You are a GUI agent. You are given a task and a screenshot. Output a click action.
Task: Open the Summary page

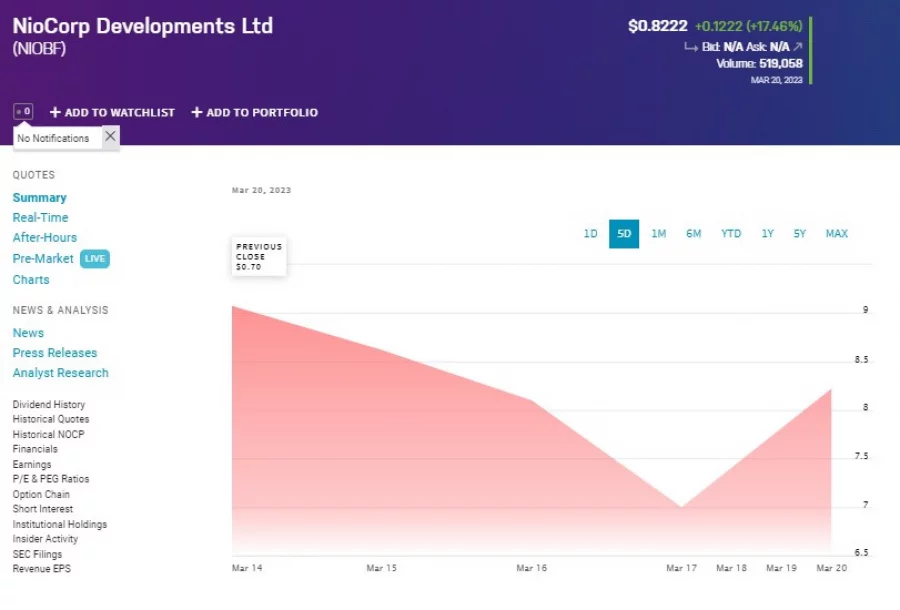(40, 197)
